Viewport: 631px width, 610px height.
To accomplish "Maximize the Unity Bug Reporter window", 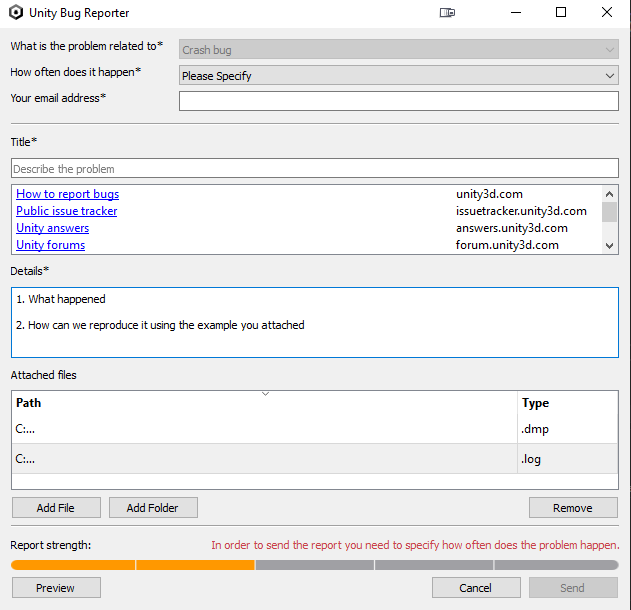I will coord(561,13).
